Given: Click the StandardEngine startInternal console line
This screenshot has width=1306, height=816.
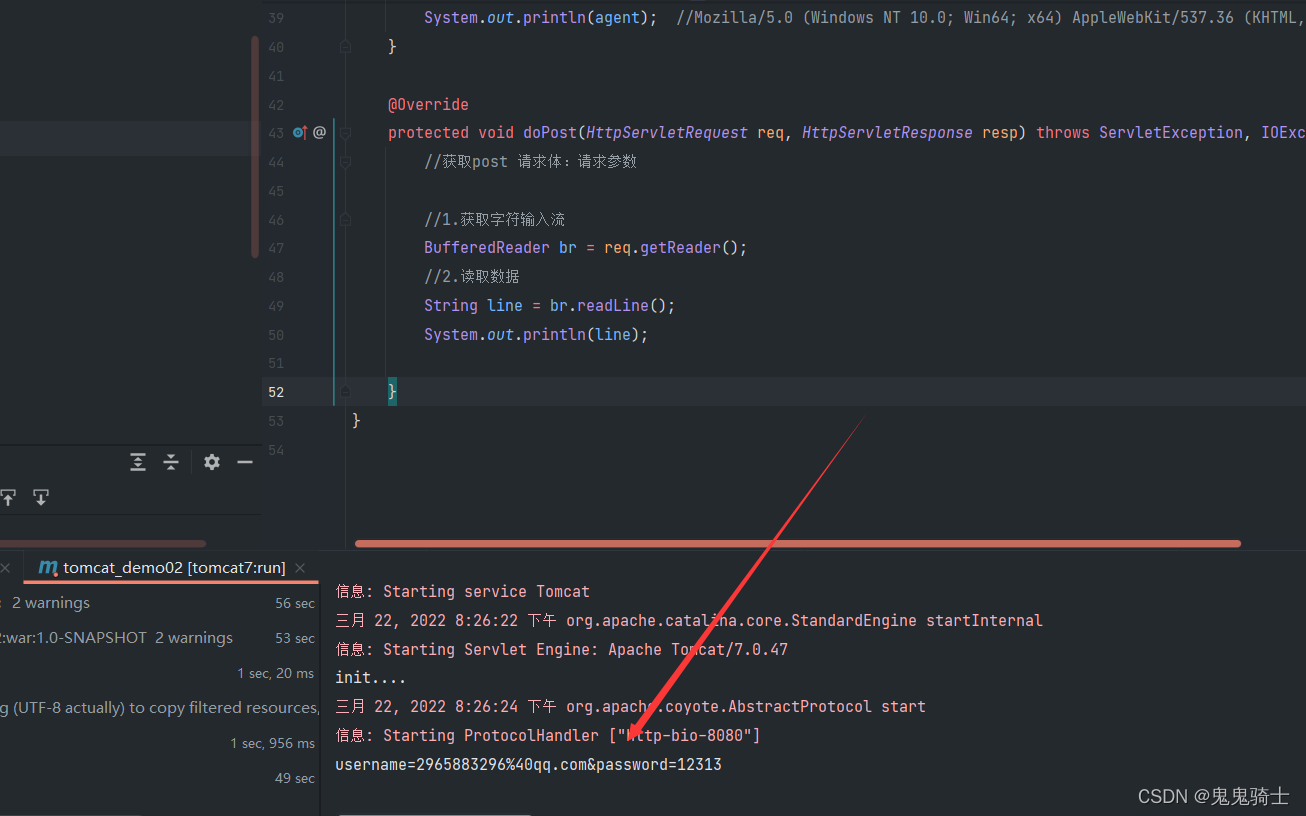Looking at the screenshot, I should click(689, 621).
